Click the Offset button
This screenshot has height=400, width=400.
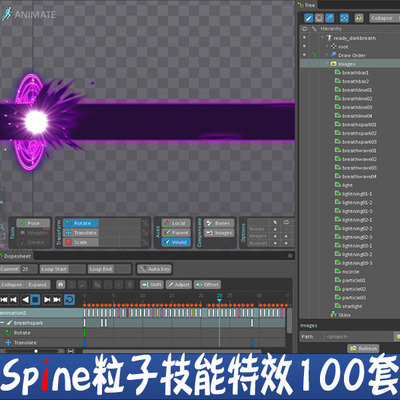point(207,285)
